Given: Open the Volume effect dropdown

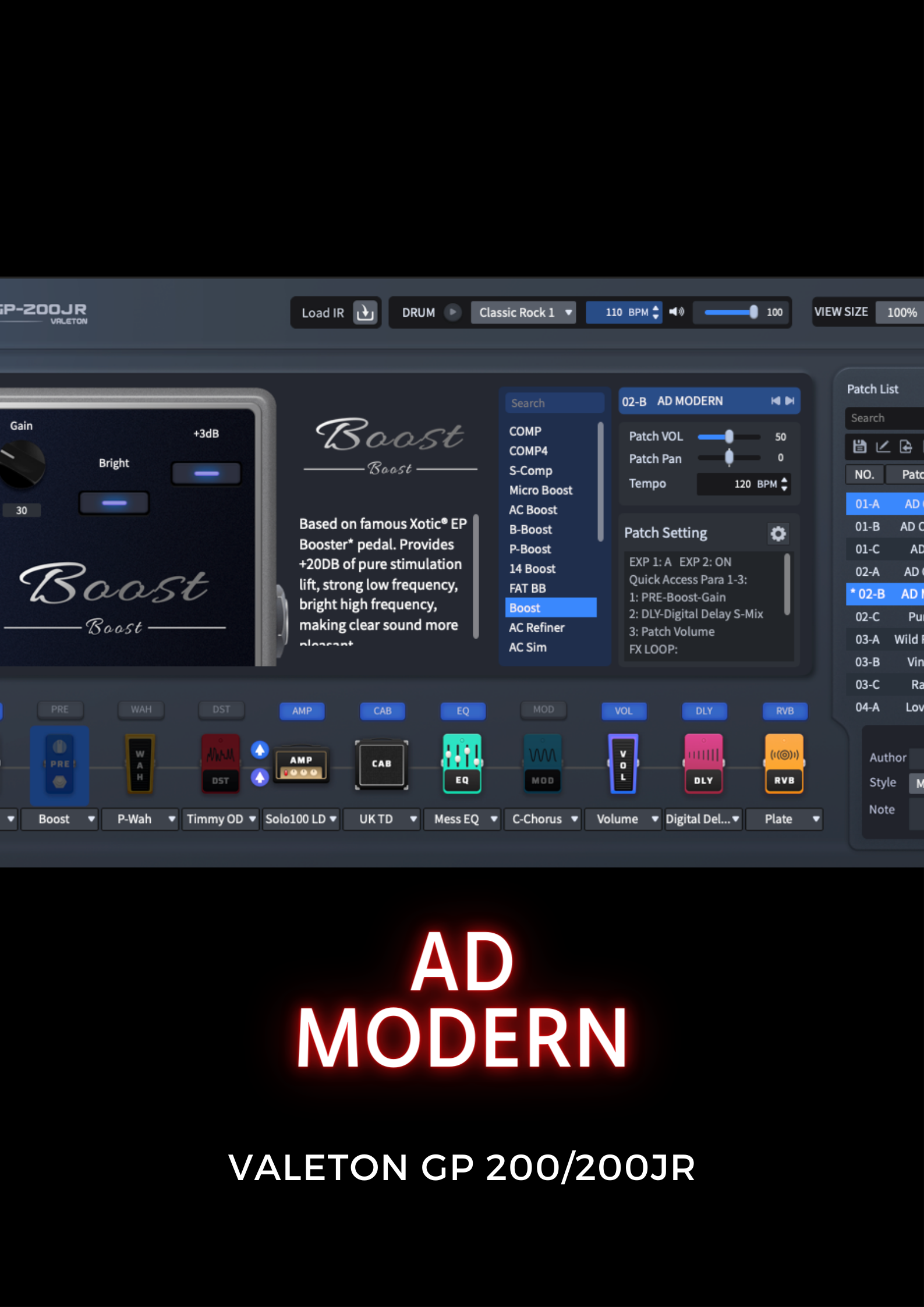Looking at the screenshot, I should 623,819.
